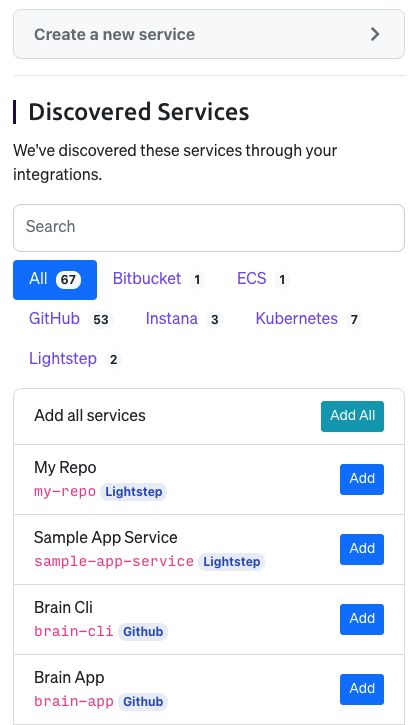This screenshot has width=415, height=725.
Task: Click the Add All button
Action: click(352, 416)
